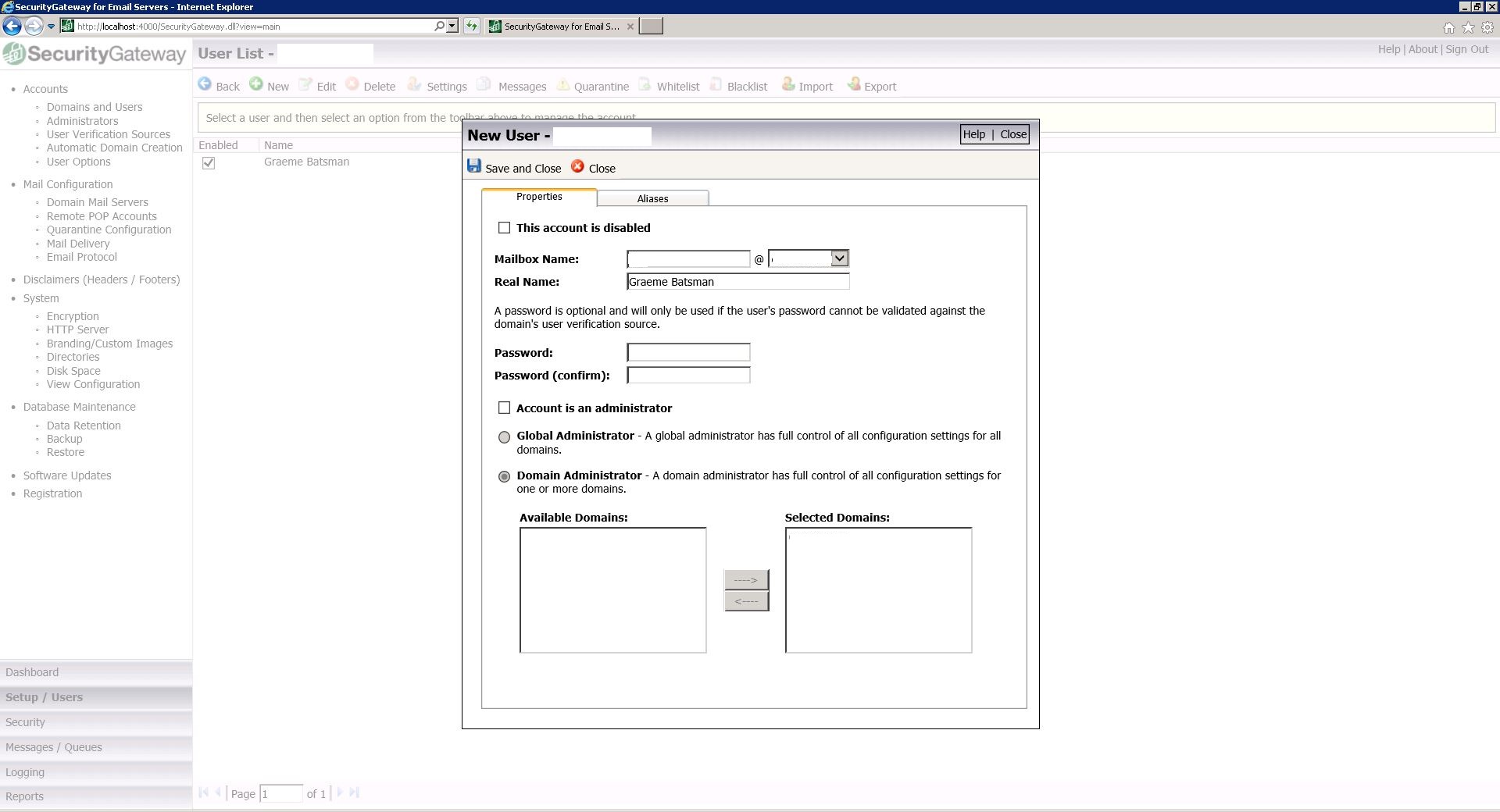The image size is (1500, 812).
Task: Expand the address bar URL dropdown
Action: click(452, 27)
